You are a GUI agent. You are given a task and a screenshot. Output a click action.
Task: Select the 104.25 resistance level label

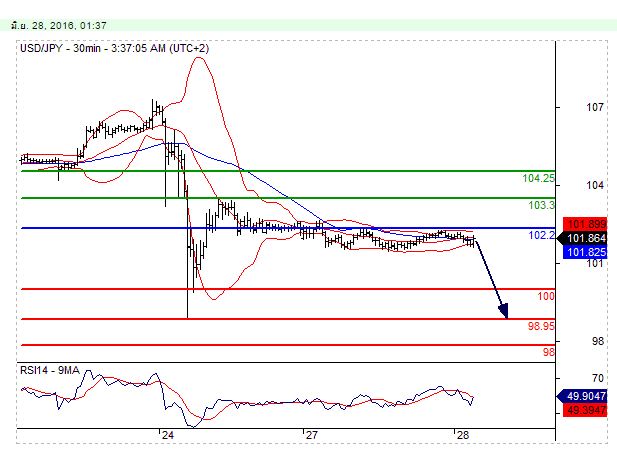pyautogui.click(x=538, y=178)
